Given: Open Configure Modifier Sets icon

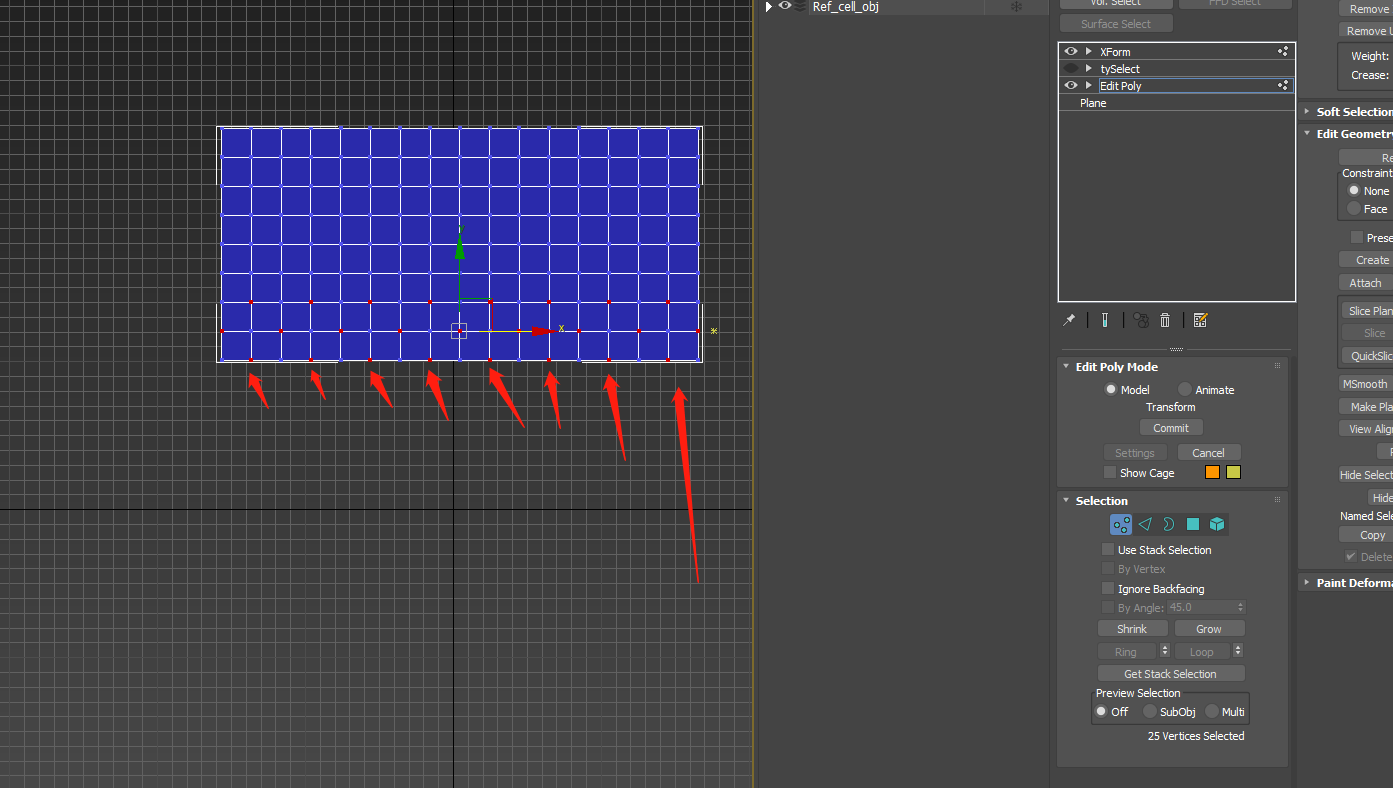Looking at the screenshot, I should pos(1201,320).
